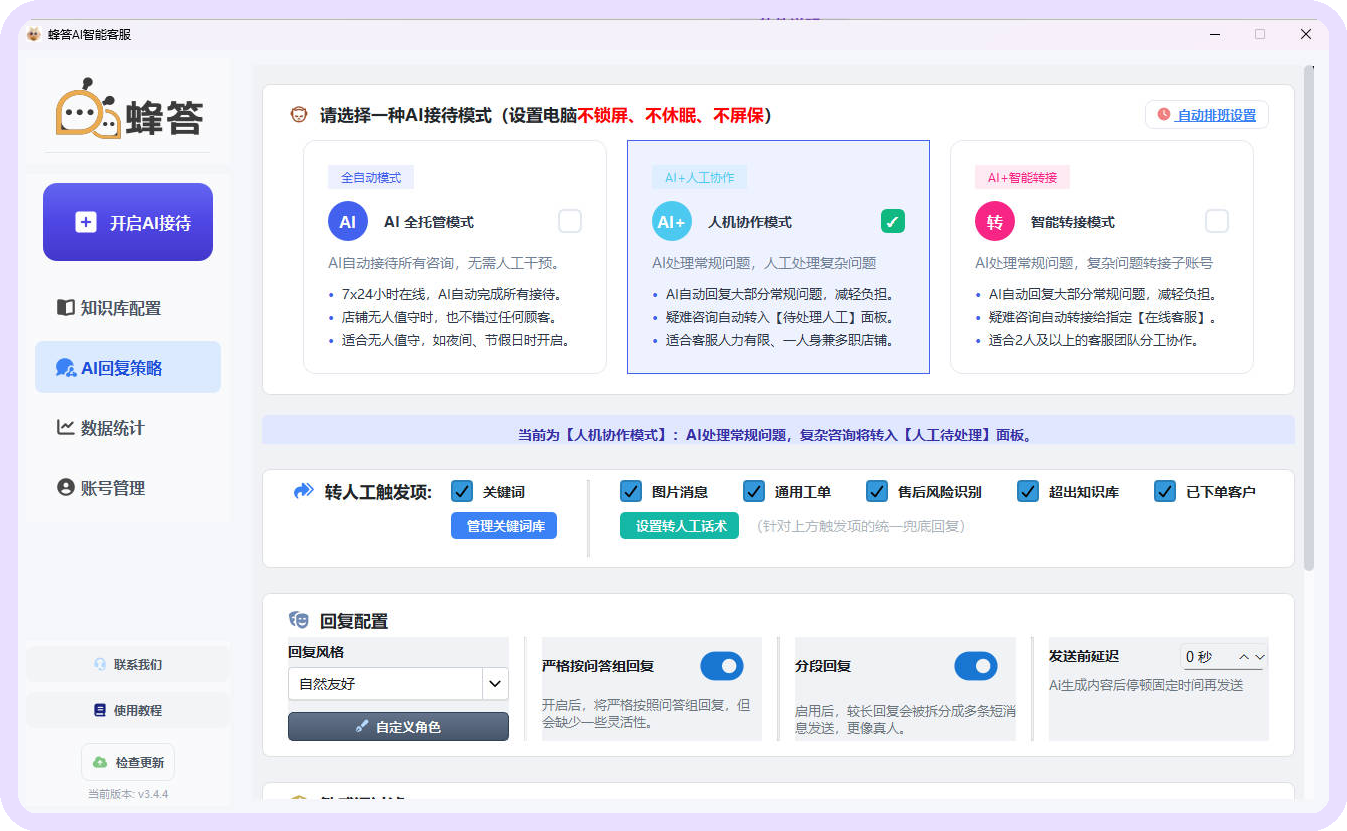
Task: Uncheck the 图片消息 trigger checkbox
Action: (x=631, y=491)
